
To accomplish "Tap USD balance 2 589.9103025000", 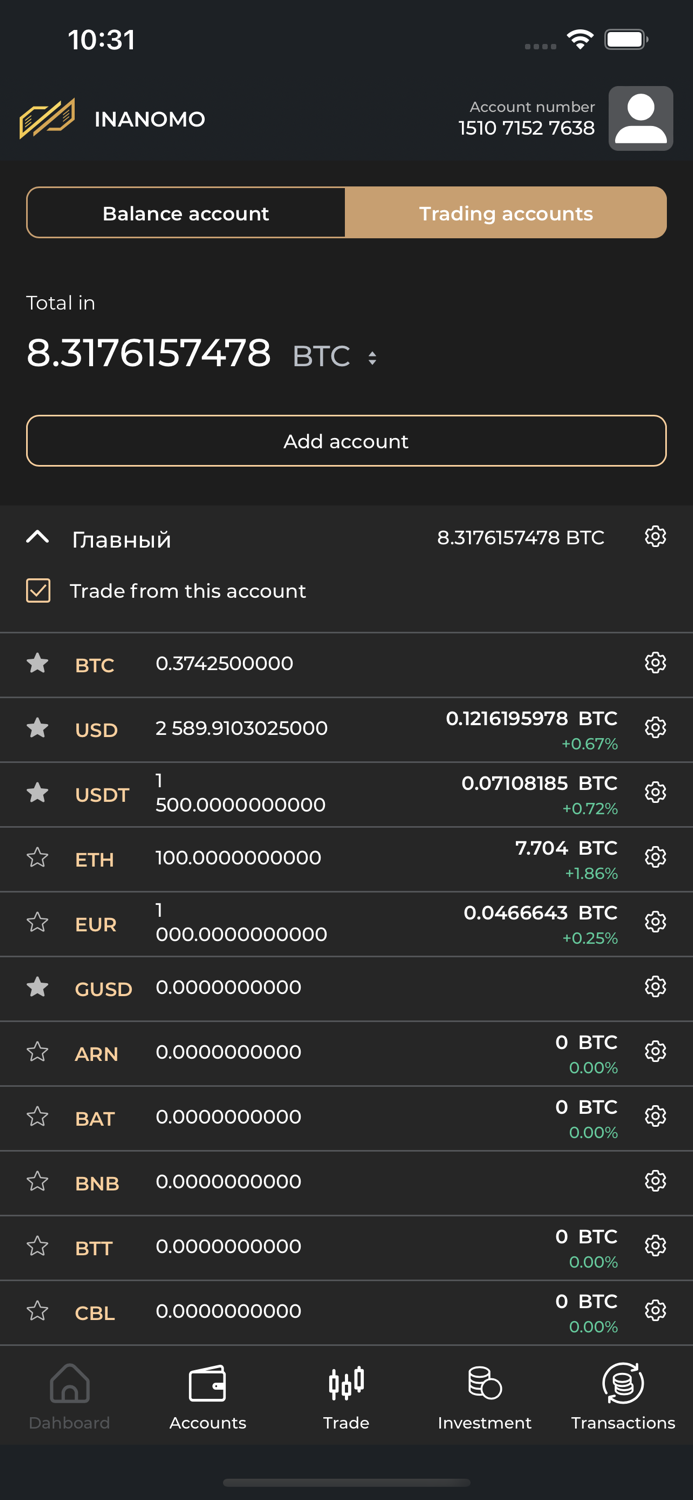I will [241, 728].
